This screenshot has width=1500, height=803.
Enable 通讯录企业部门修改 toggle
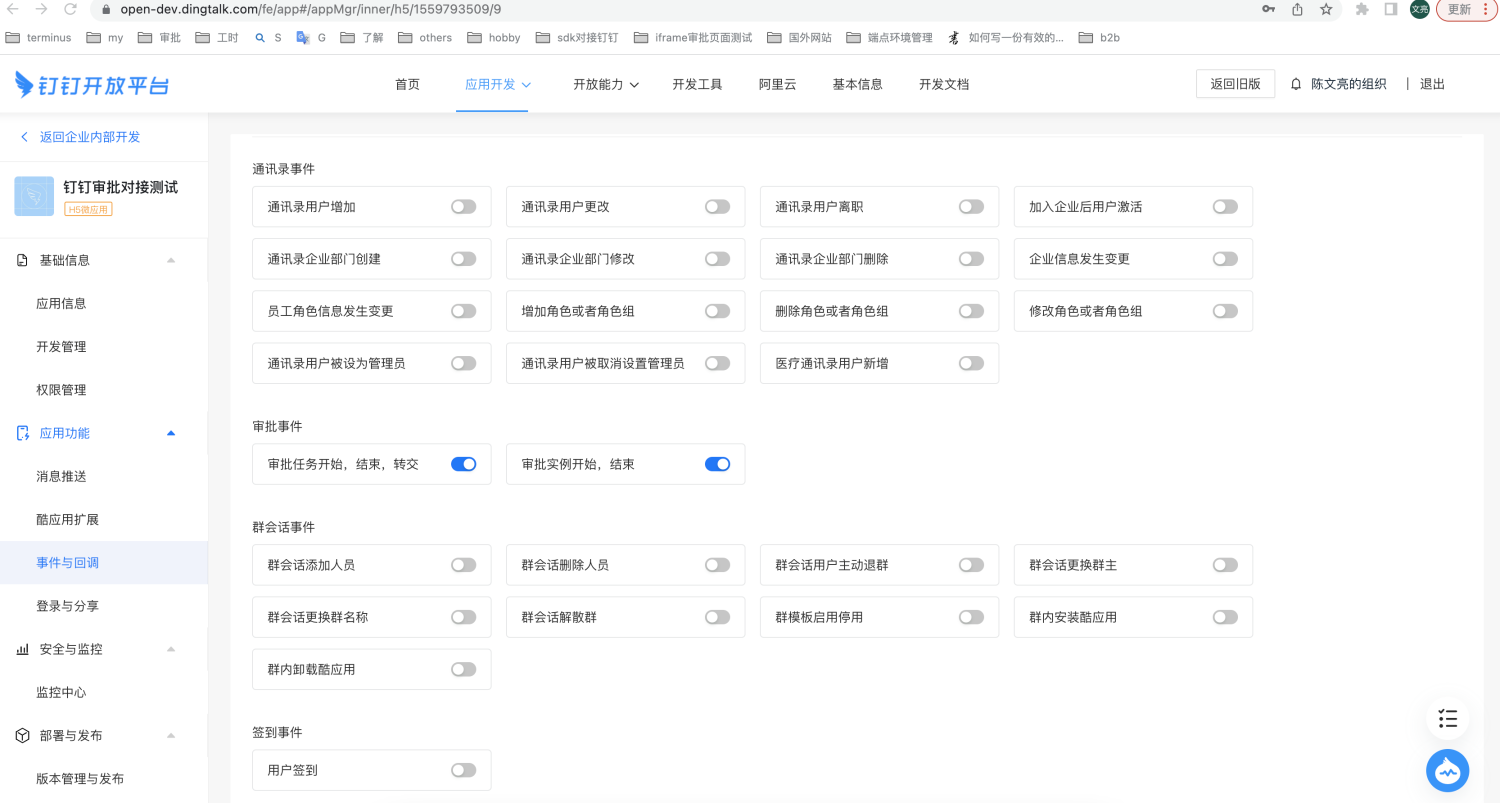coord(717,259)
